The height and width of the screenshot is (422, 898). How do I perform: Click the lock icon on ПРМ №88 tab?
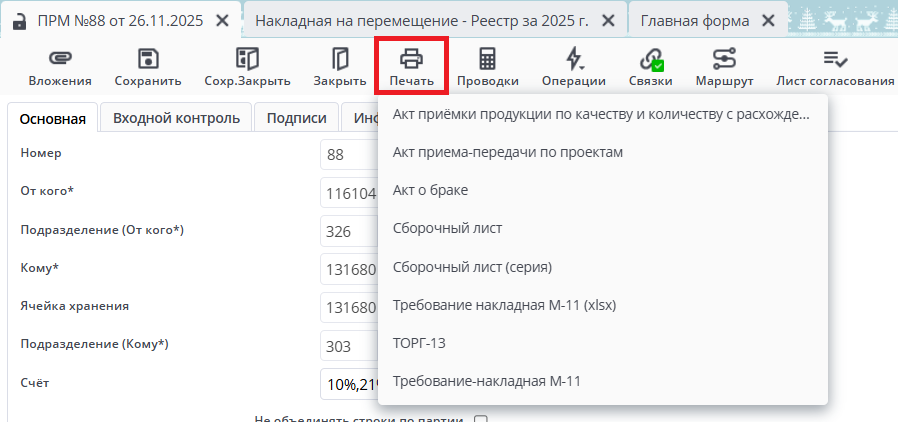(19, 21)
